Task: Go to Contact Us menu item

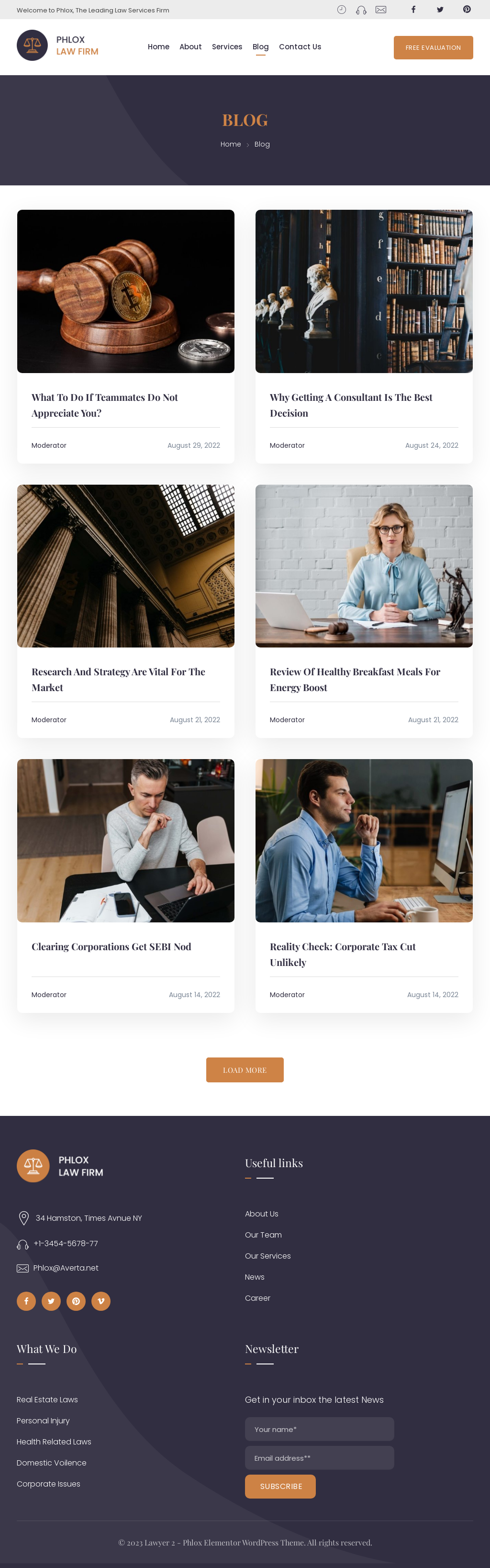Action: 300,47
